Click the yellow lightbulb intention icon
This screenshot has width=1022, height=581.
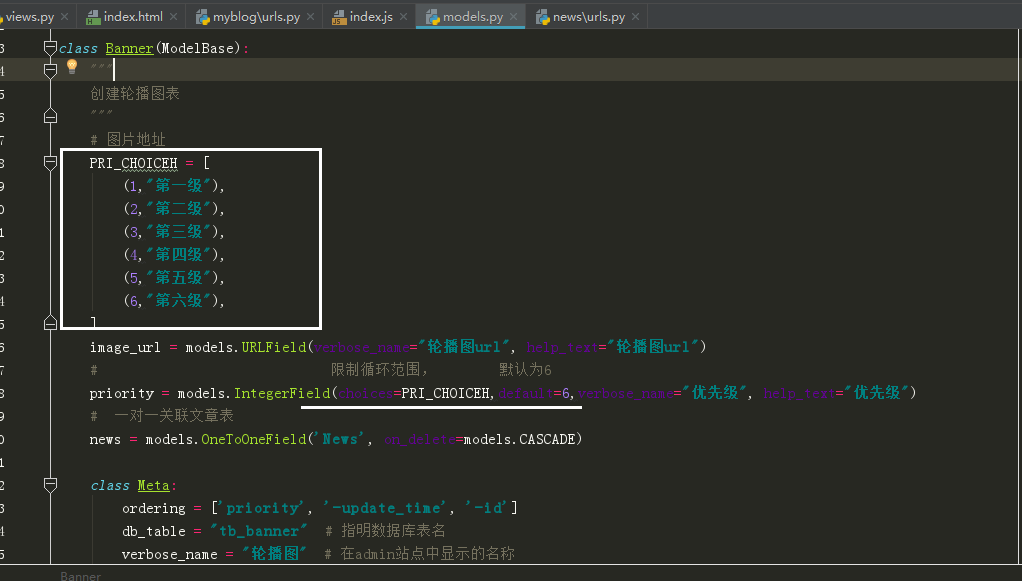pos(72,66)
